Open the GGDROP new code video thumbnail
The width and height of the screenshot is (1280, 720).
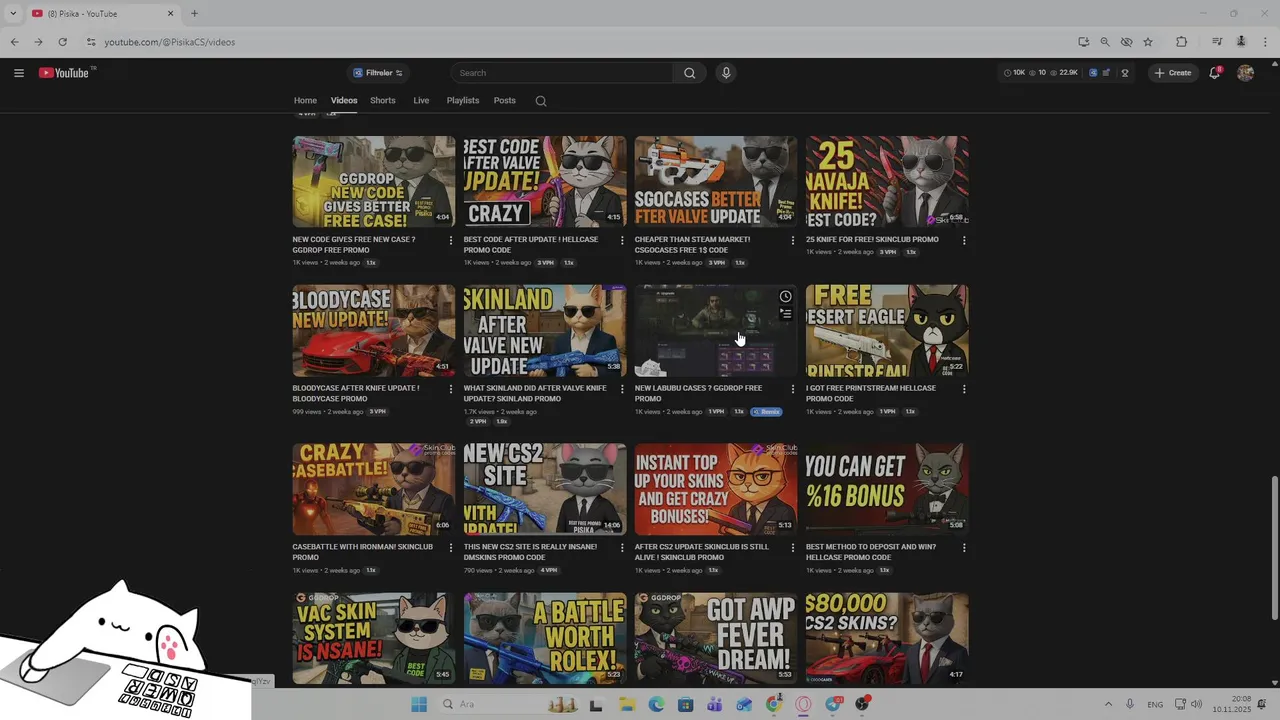coord(374,181)
